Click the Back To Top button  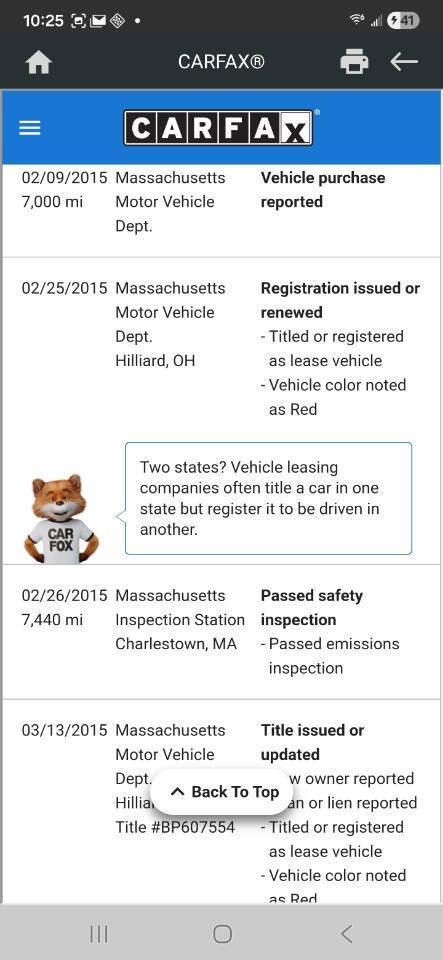pyautogui.click(x=223, y=792)
